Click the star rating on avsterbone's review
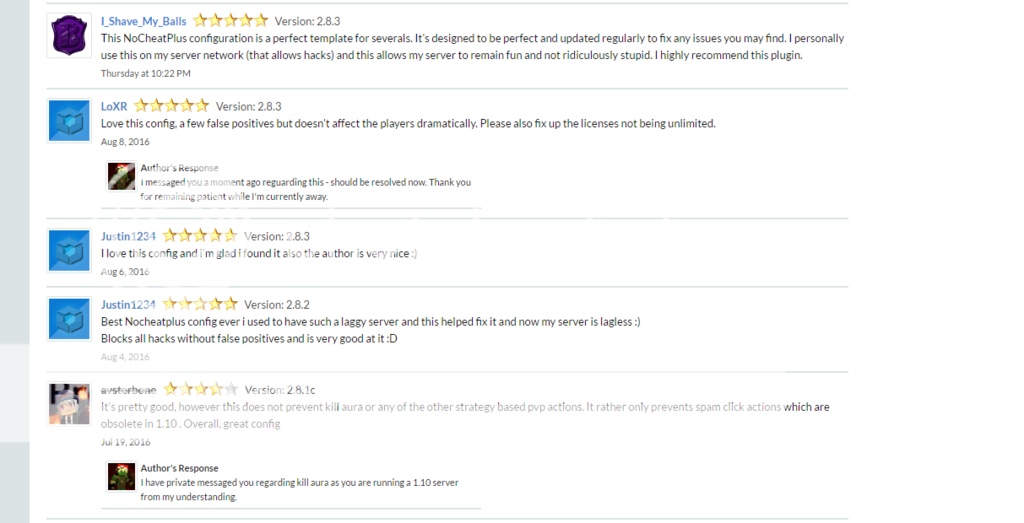Viewport: 1024px width, 523px height. tap(201, 389)
